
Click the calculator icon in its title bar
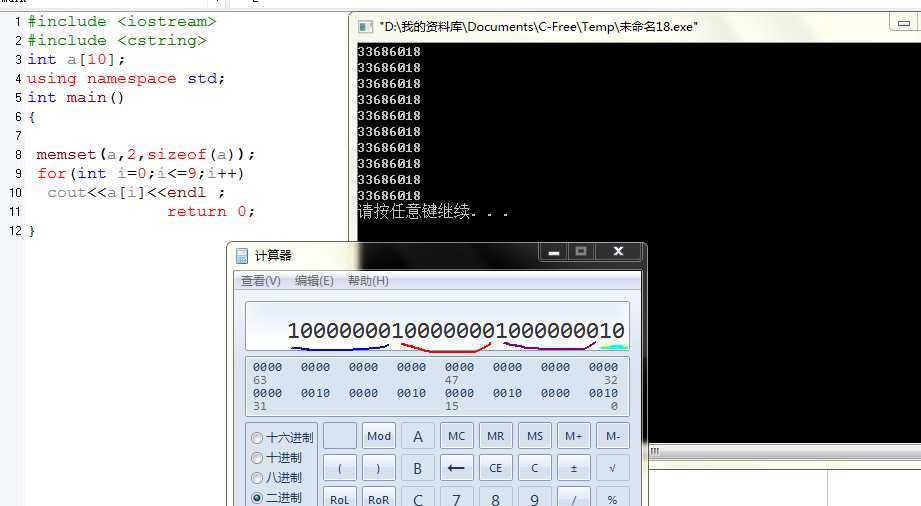pyautogui.click(x=242, y=256)
